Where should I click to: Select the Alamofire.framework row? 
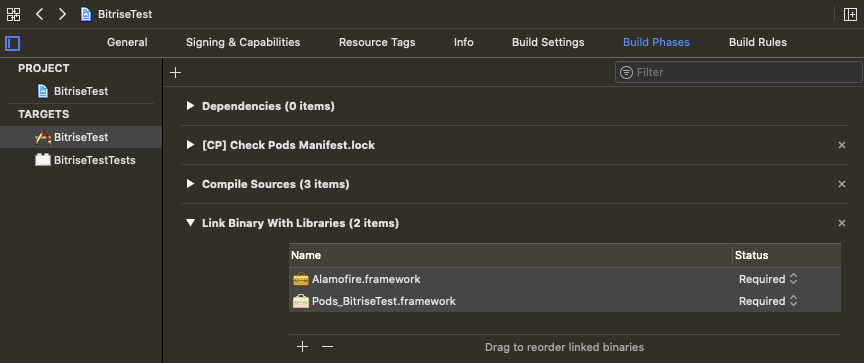point(565,279)
